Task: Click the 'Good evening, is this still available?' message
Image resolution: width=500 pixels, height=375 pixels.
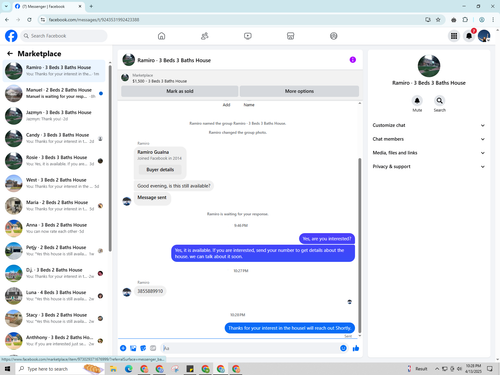Action: point(174,186)
